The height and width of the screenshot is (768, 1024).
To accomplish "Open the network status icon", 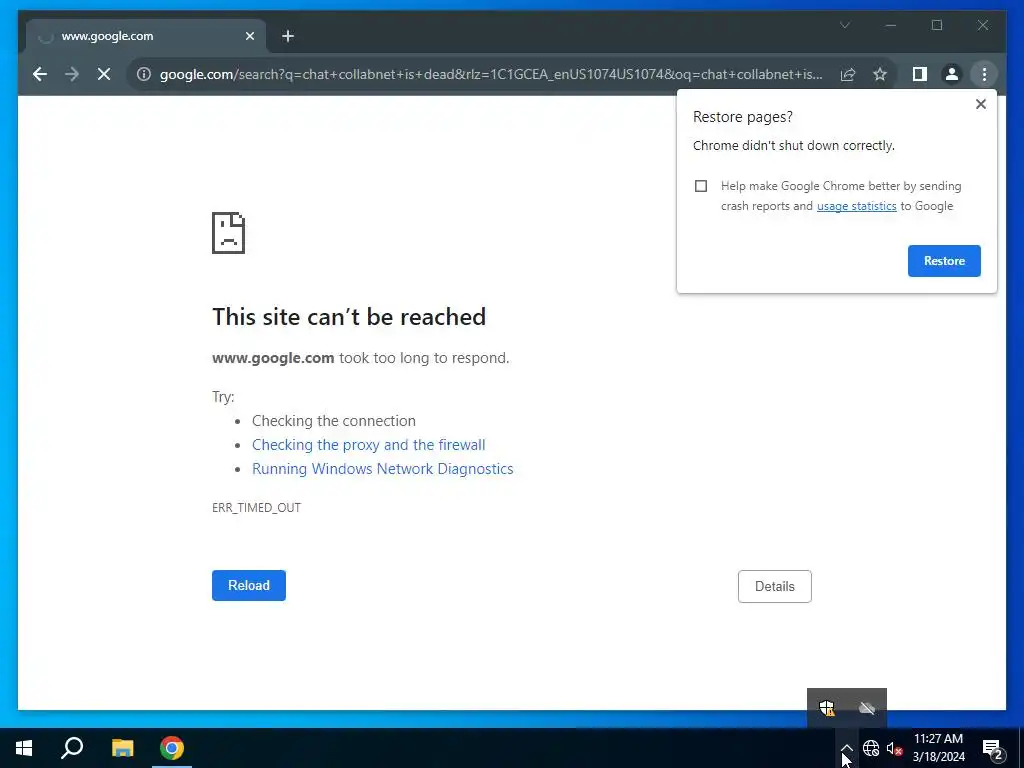I will coord(871,748).
